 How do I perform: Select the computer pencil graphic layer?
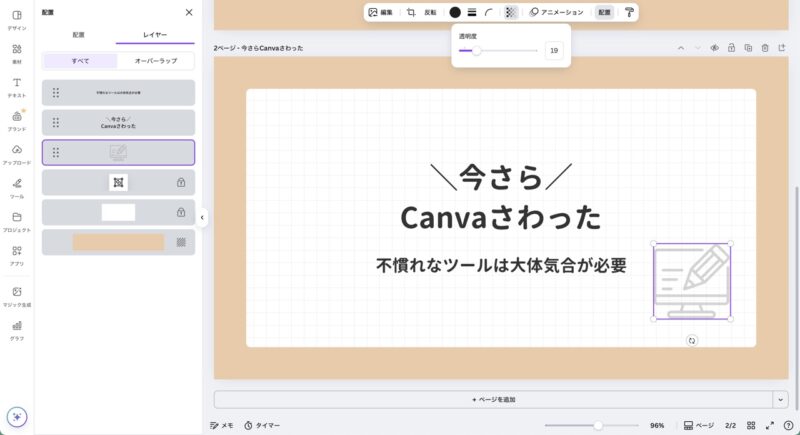pyautogui.click(x=118, y=152)
